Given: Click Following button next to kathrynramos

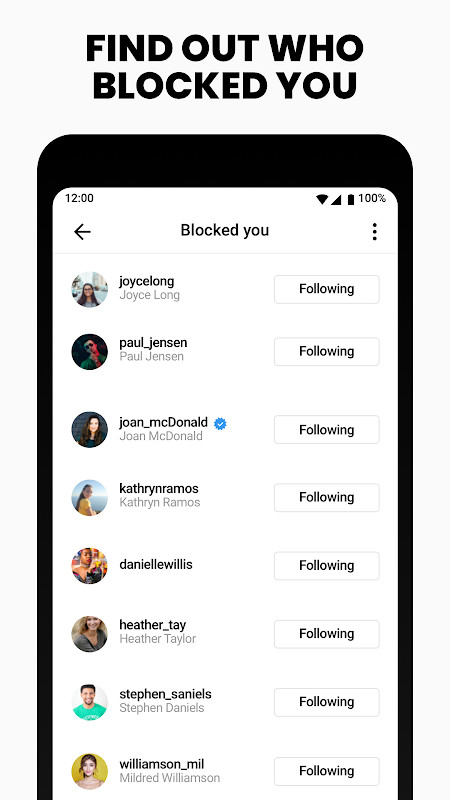Looking at the screenshot, I should (x=327, y=497).
